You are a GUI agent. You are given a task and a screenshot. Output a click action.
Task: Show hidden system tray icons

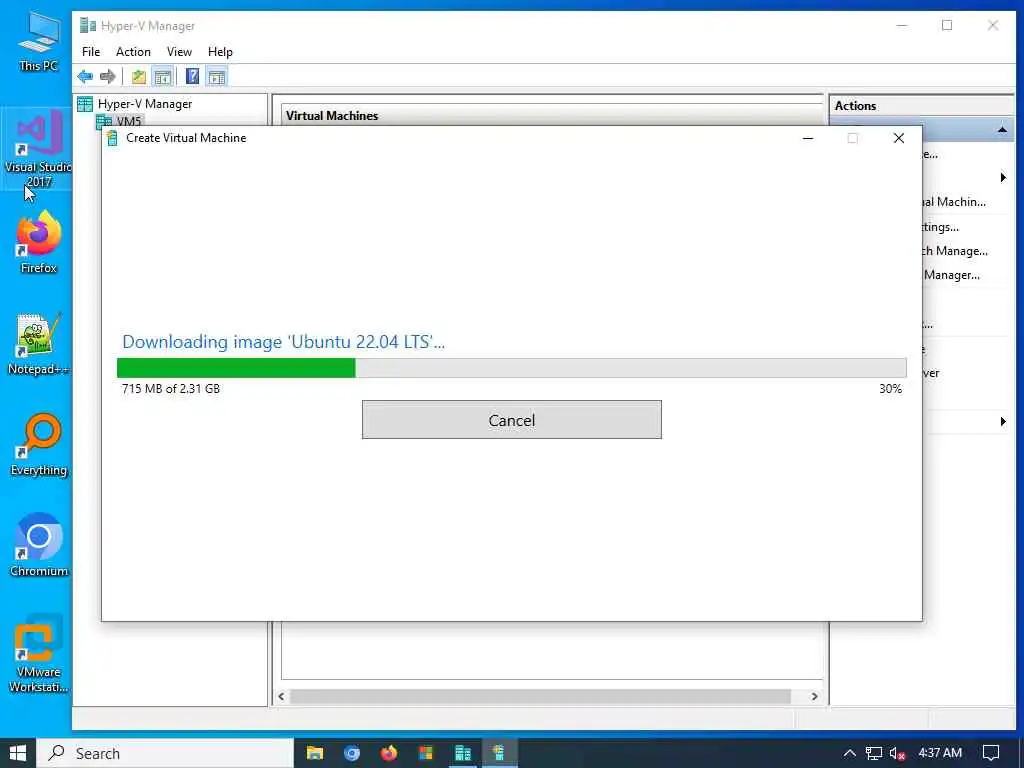[x=849, y=753]
